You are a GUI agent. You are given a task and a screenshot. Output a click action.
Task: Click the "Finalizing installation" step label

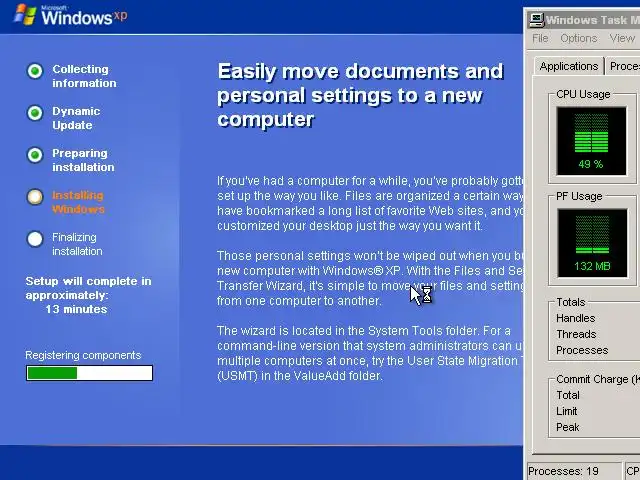(x=77, y=244)
